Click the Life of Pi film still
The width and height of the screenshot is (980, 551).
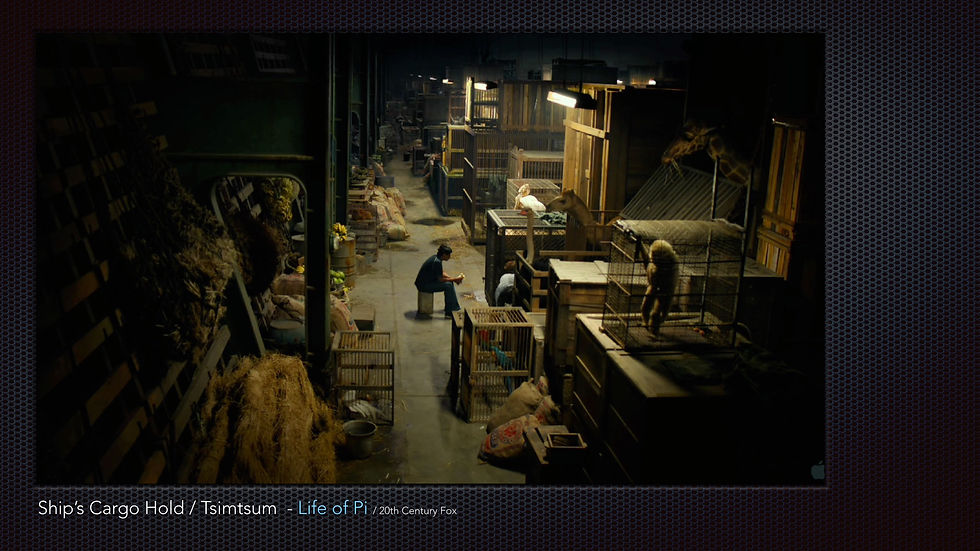431,259
